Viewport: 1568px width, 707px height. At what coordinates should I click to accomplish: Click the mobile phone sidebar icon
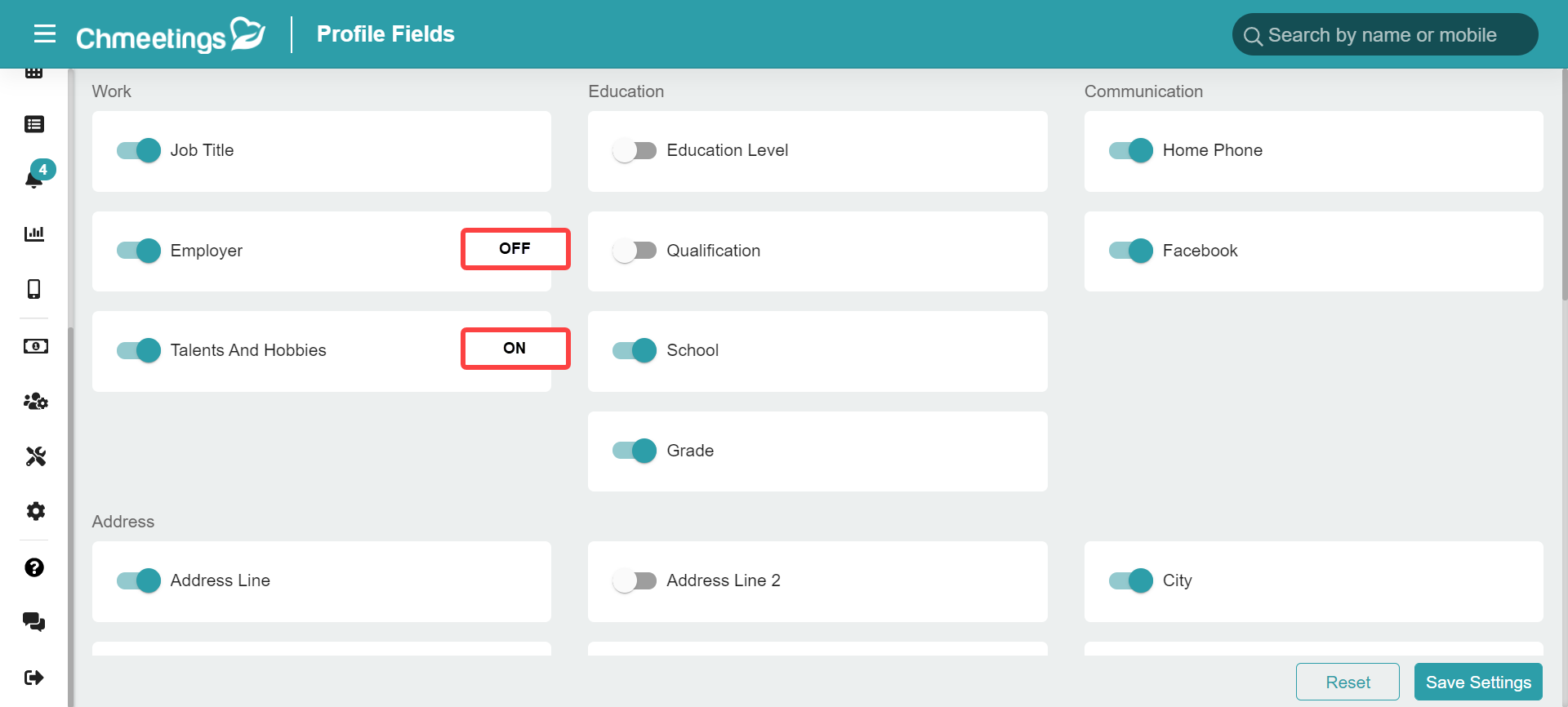pos(34,289)
